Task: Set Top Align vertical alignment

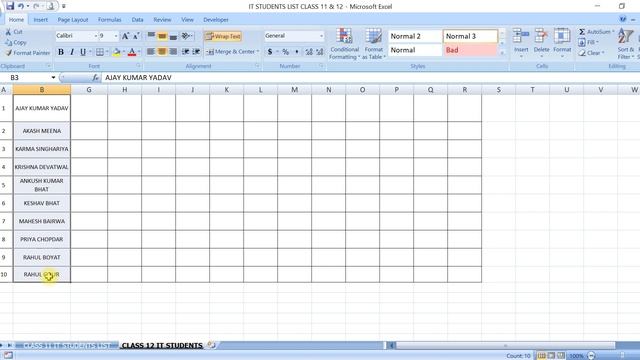Action: click(151, 36)
